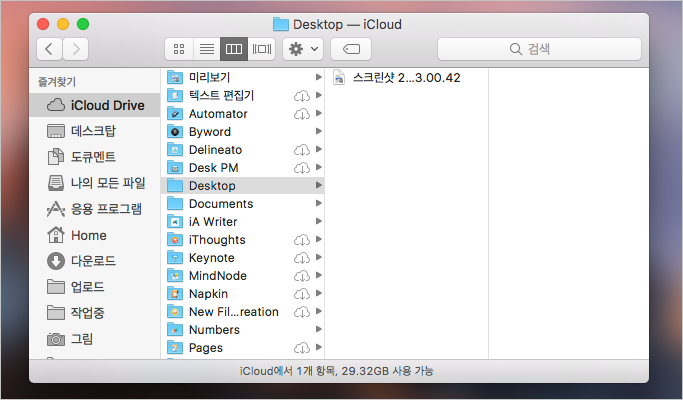Switch to Cover Flow view

click(x=262, y=49)
